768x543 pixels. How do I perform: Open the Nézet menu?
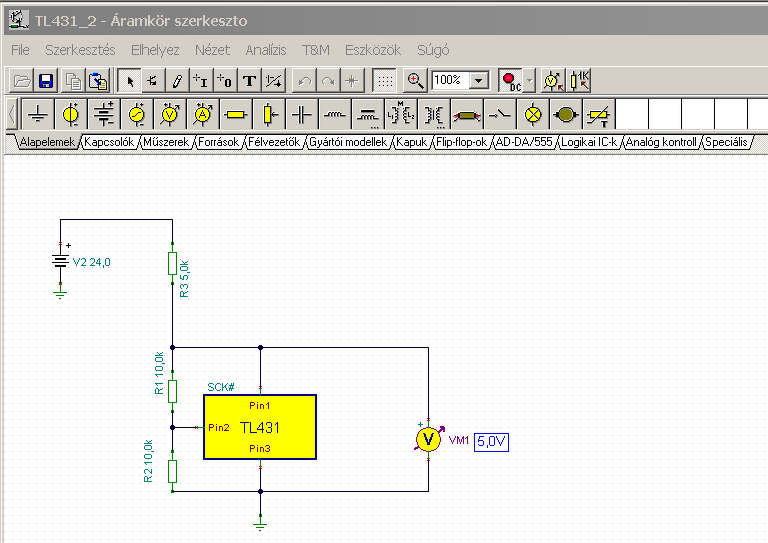pos(212,50)
